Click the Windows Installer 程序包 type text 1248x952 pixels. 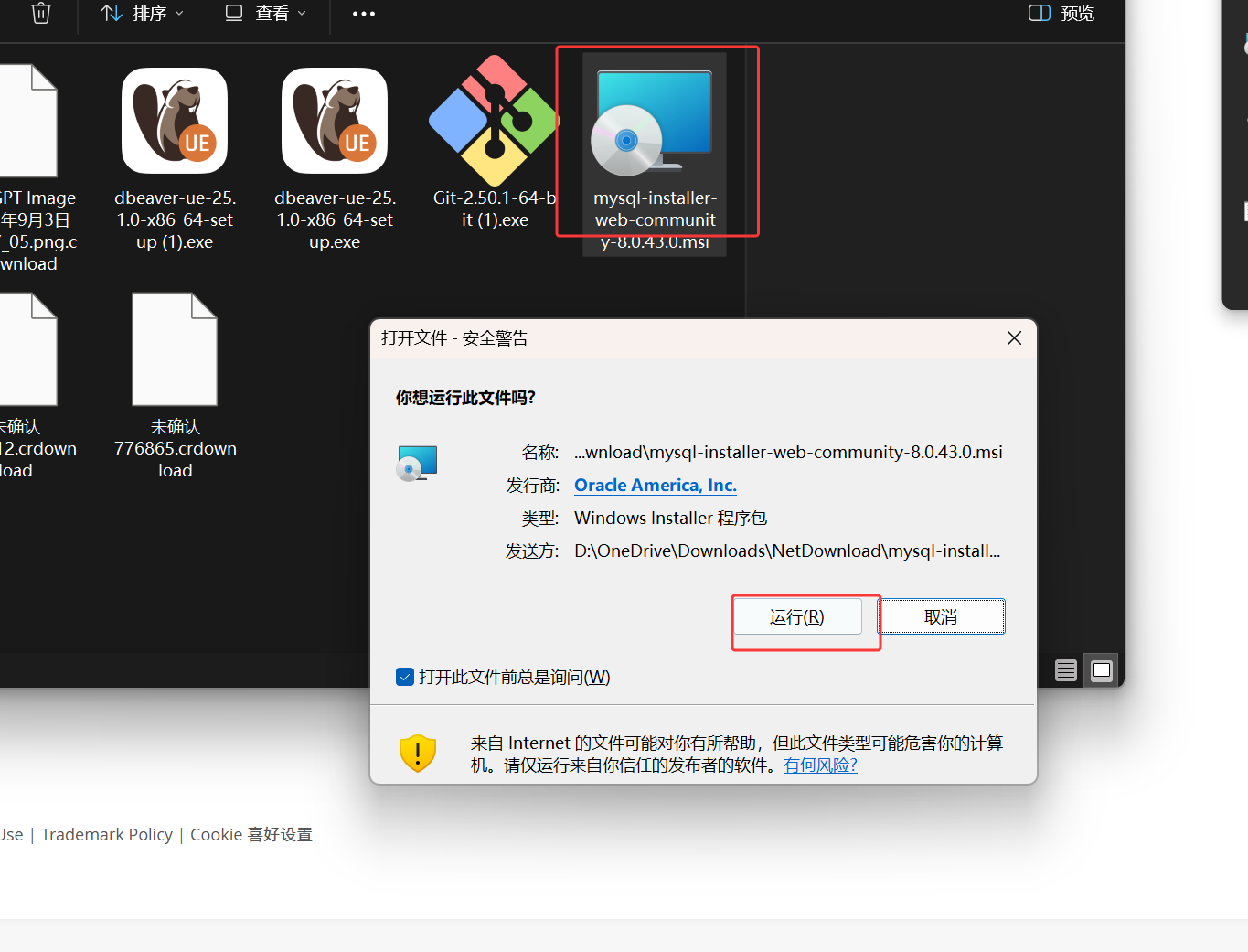click(670, 519)
